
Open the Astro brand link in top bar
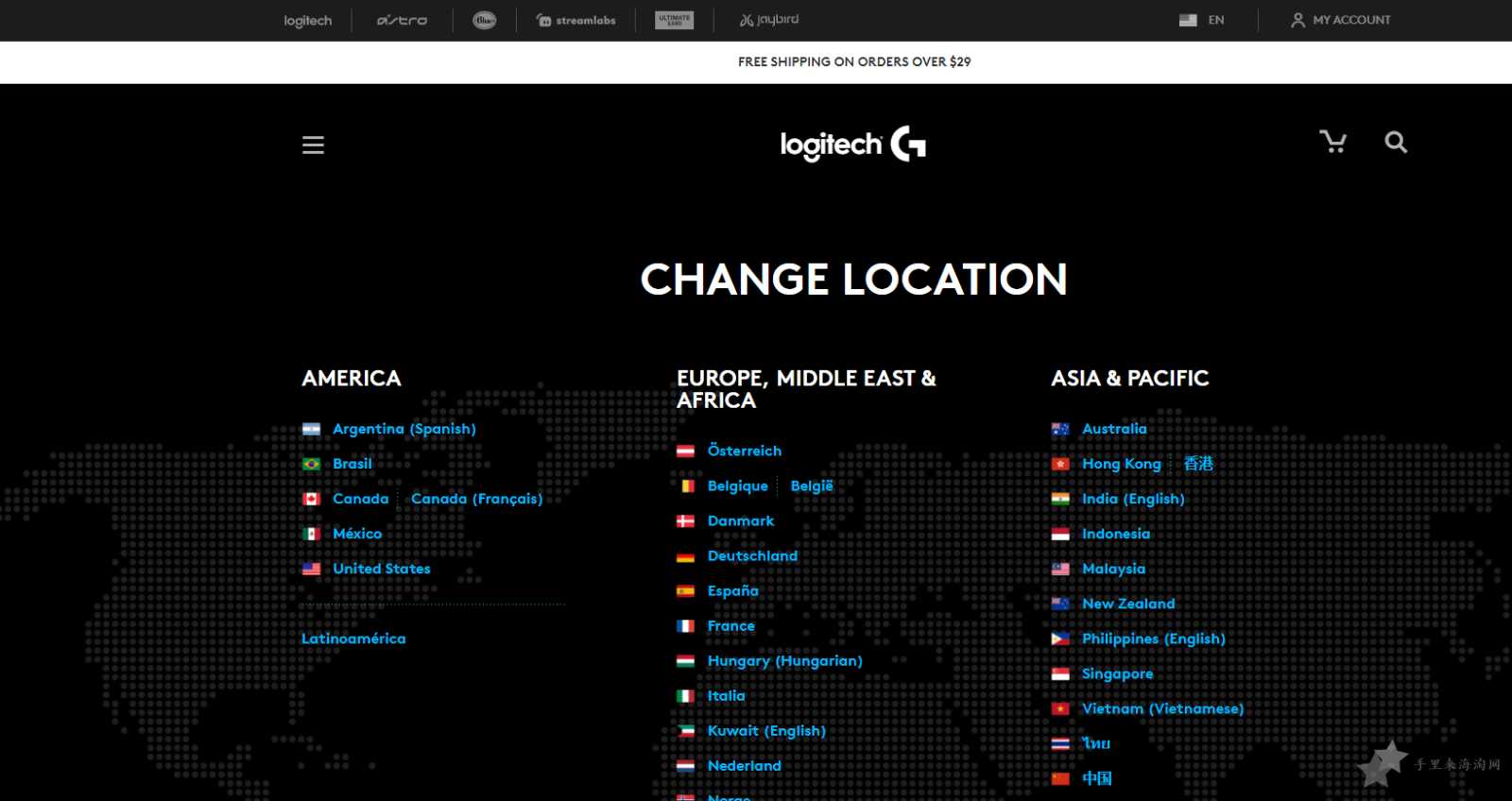click(402, 20)
